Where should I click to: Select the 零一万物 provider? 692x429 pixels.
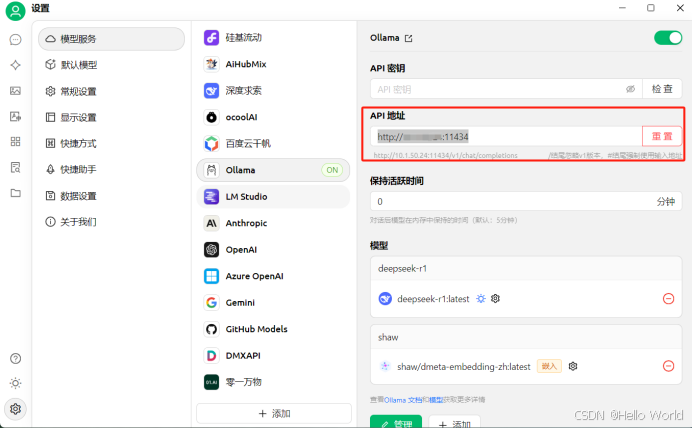click(x=273, y=382)
